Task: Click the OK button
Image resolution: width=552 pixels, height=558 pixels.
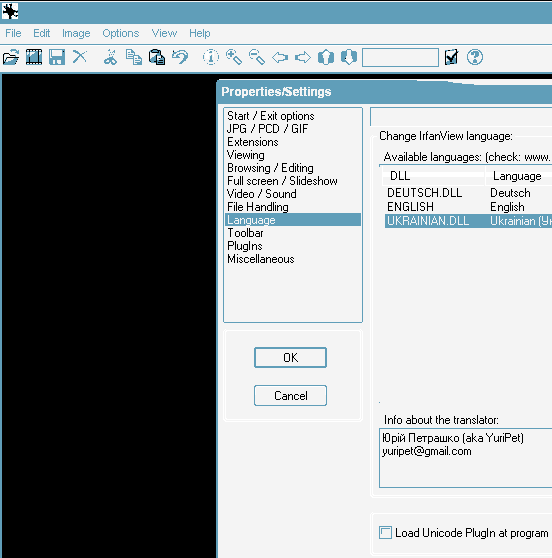Action: point(290,358)
